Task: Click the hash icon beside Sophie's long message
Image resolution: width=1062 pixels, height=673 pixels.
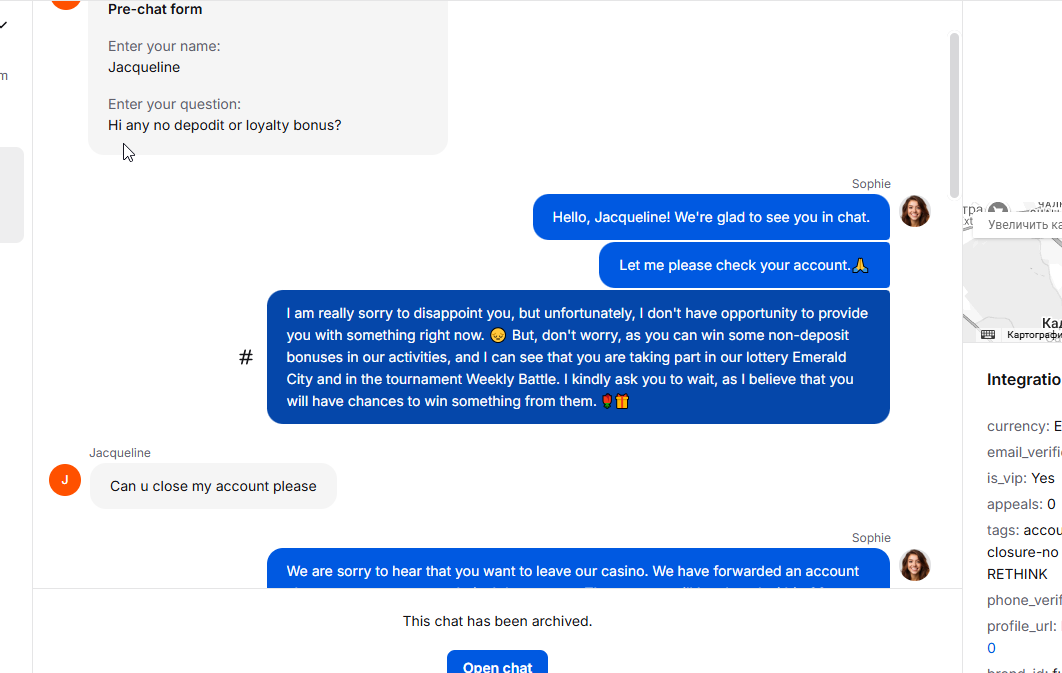Action: pos(246,357)
